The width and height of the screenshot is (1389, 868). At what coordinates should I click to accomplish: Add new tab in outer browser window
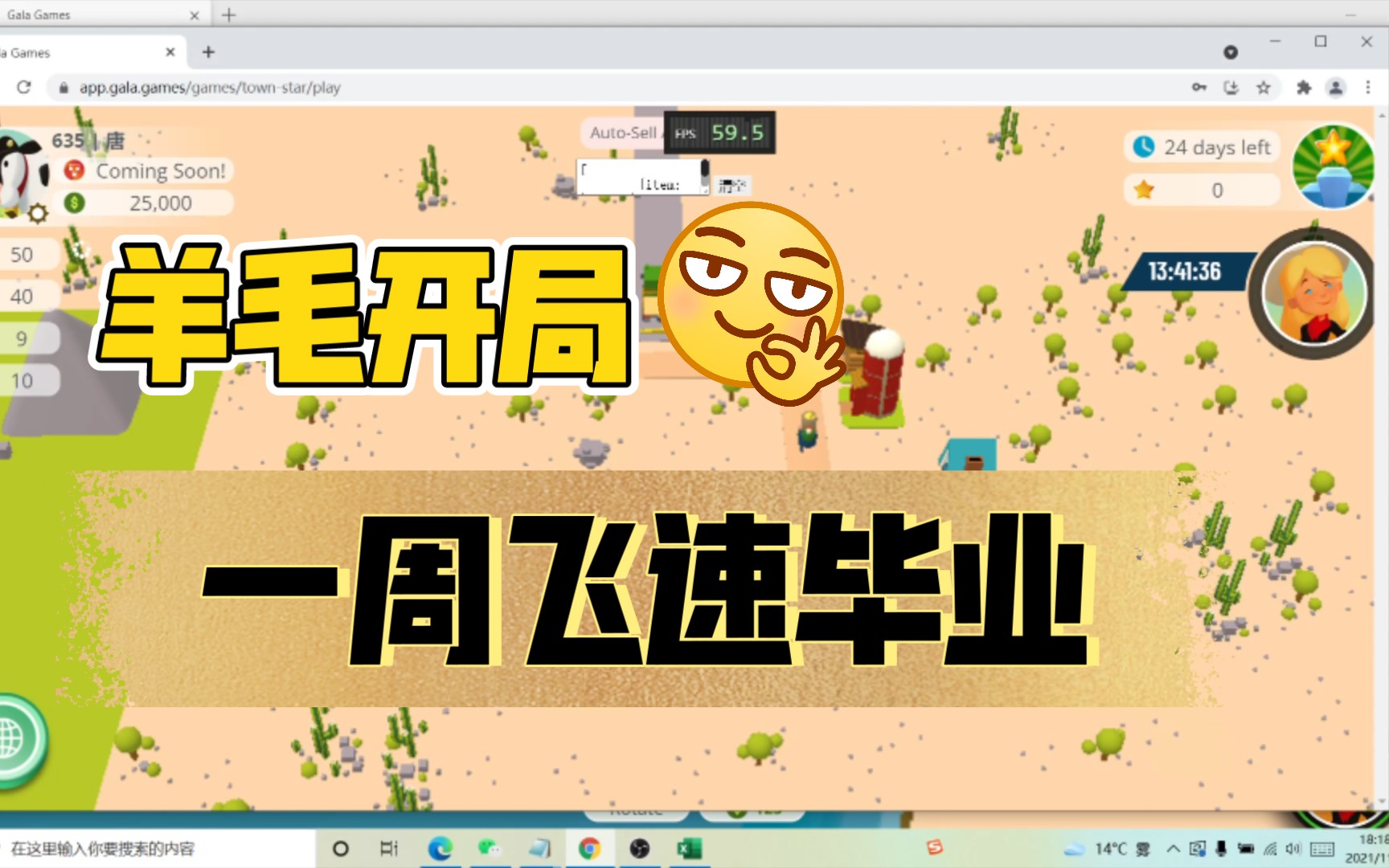point(229,14)
